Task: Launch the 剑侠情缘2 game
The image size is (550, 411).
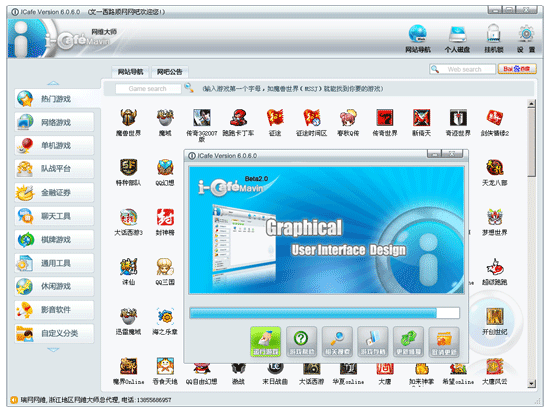Action: point(495,117)
